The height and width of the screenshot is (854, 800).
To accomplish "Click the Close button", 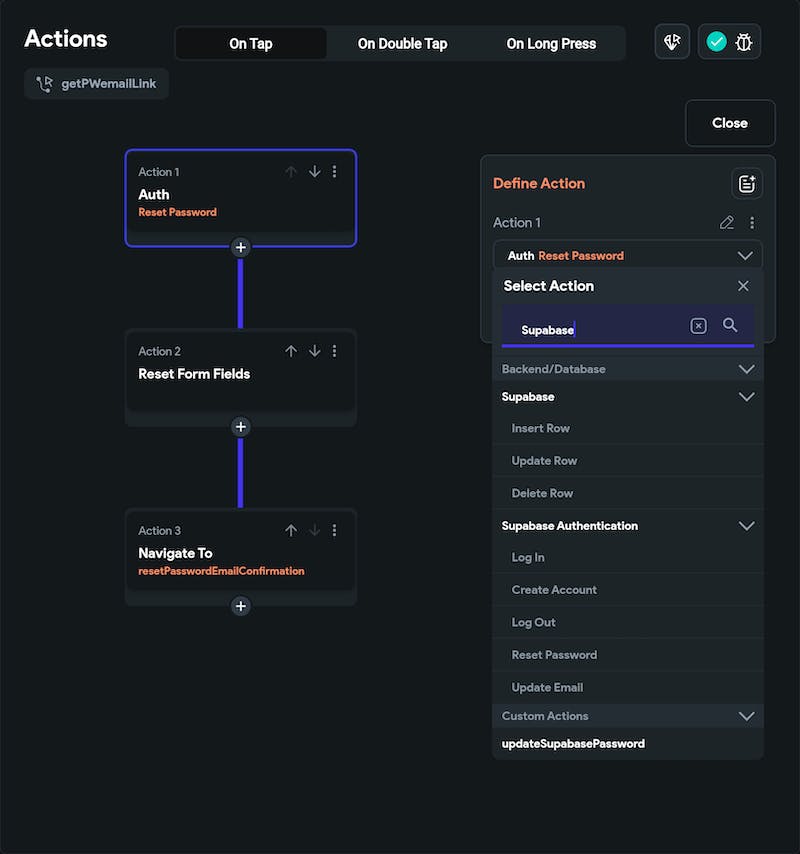I will (x=730, y=123).
